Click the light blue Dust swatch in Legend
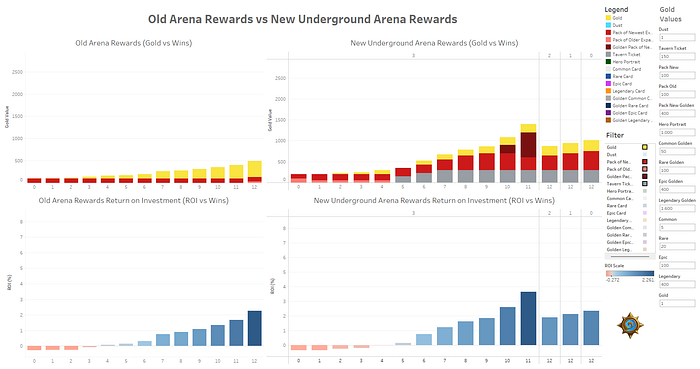Screen dimensions: 700x369 click(608, 25)
